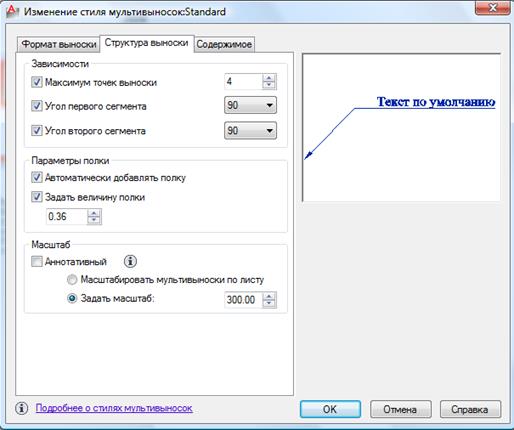
Task: Open the Содержимое tab
Action: pyautogui.click(x=224, y=44)
